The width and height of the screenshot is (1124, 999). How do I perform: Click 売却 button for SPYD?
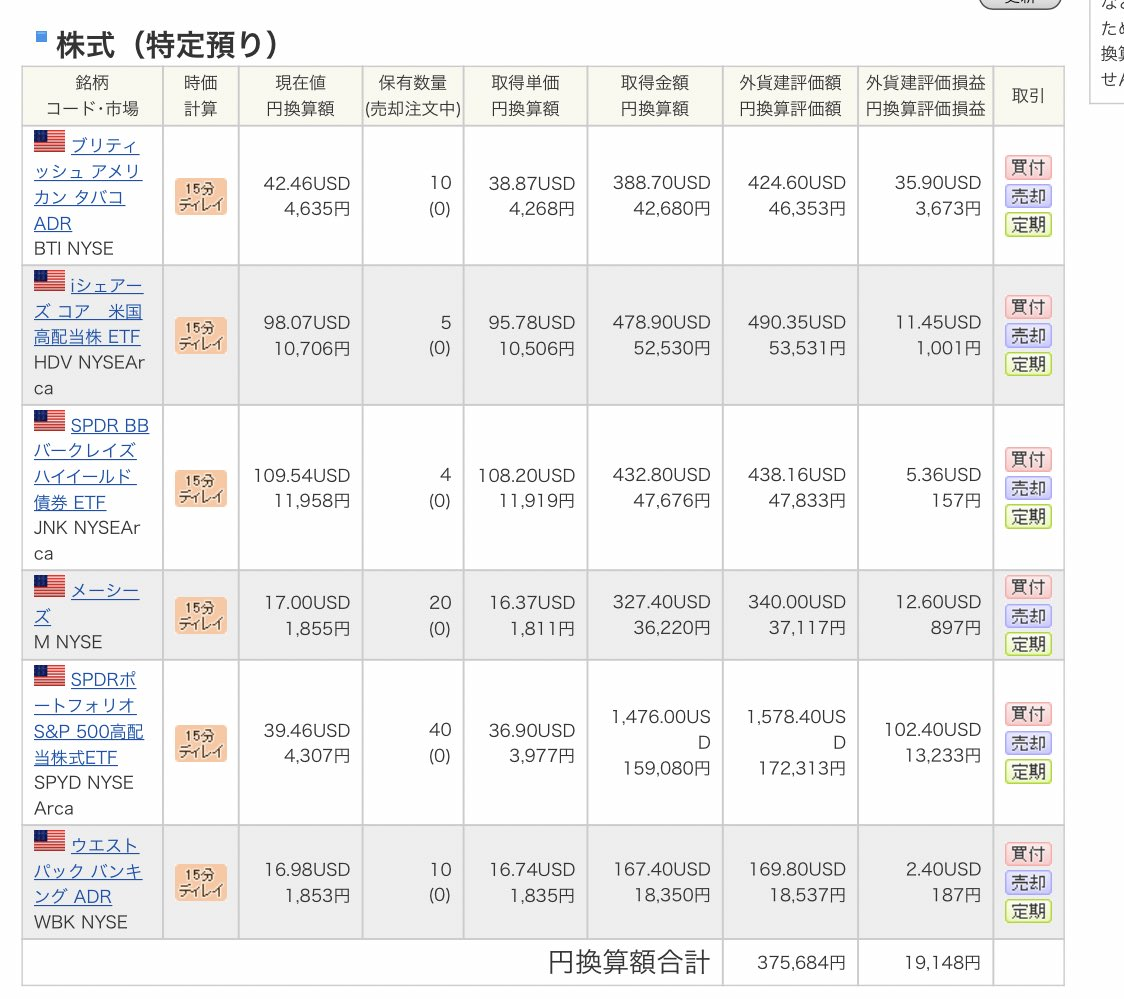pos(1028,743)
